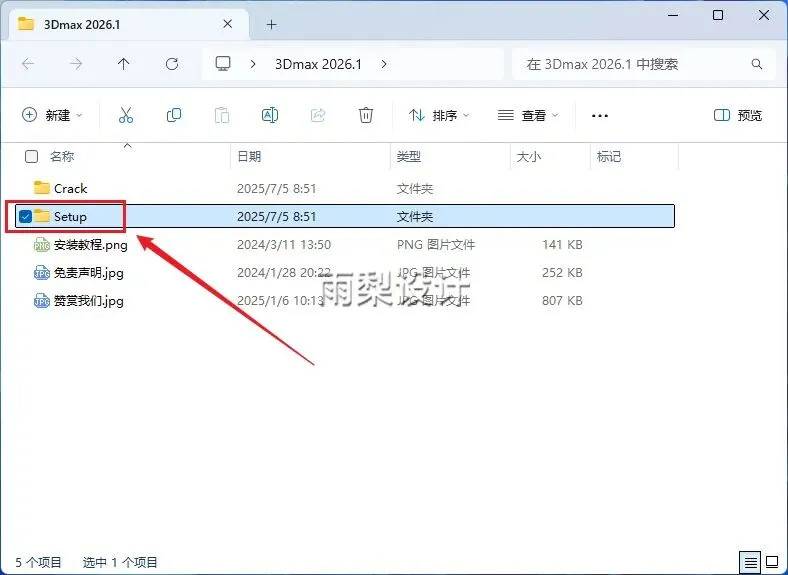Sort by the 标记 column header
Image resolution: width=788 pixels, height=575 pixels.
click(x=609, y=157)
